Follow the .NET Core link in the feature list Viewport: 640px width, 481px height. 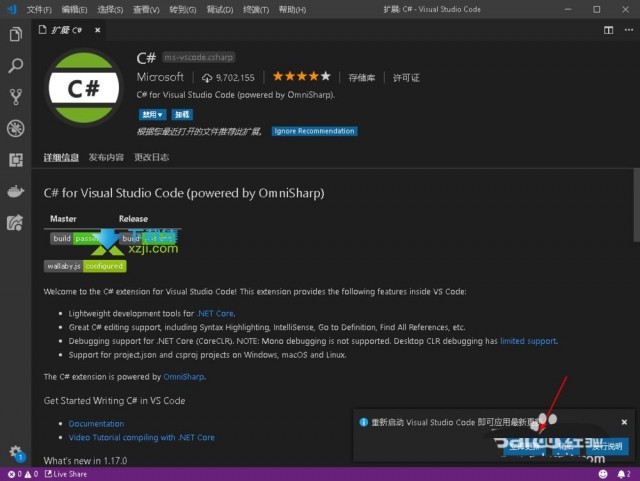coord(216,313)
